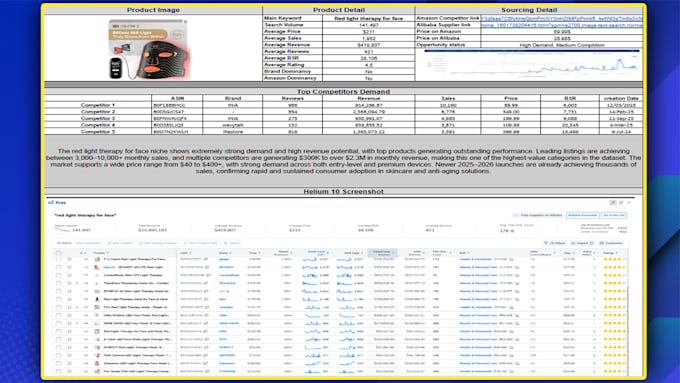Tick checkbox for the RFMFVD 4D Red Light row

(59, 291)
